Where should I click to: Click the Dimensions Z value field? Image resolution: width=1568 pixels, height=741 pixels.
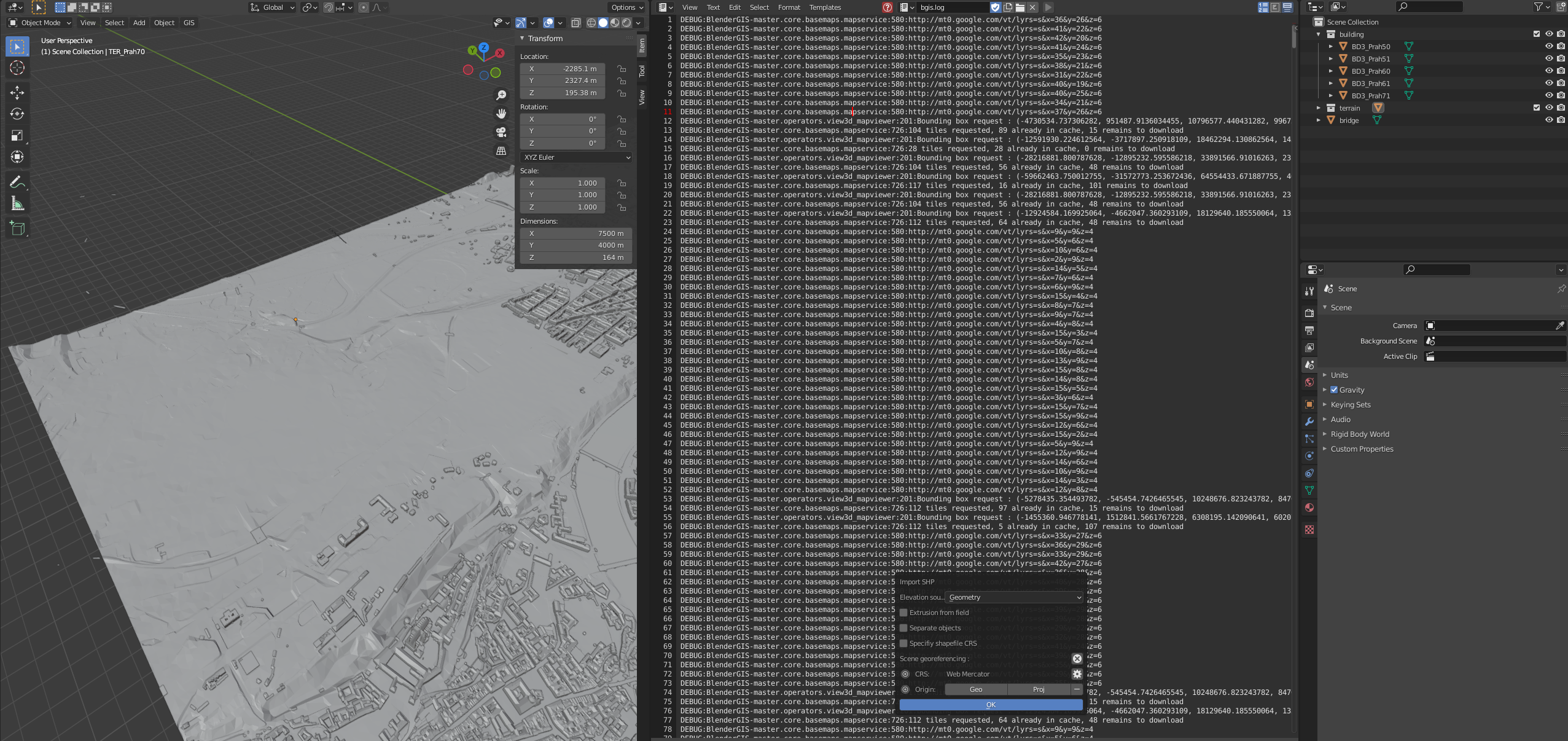pos(576,257)
